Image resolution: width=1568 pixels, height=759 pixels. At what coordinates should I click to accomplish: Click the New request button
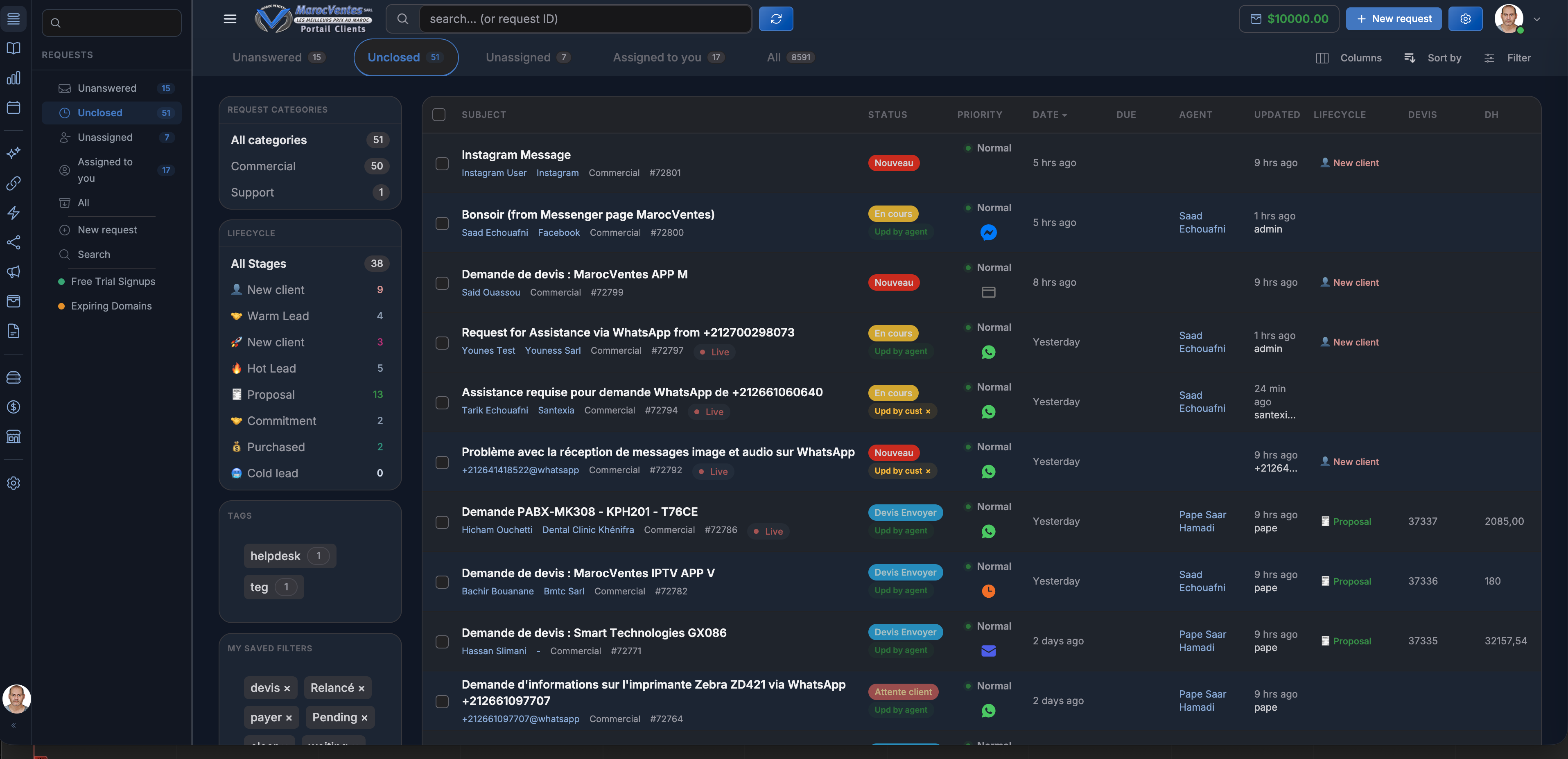pyautogui.click(x=1394, y=18)
